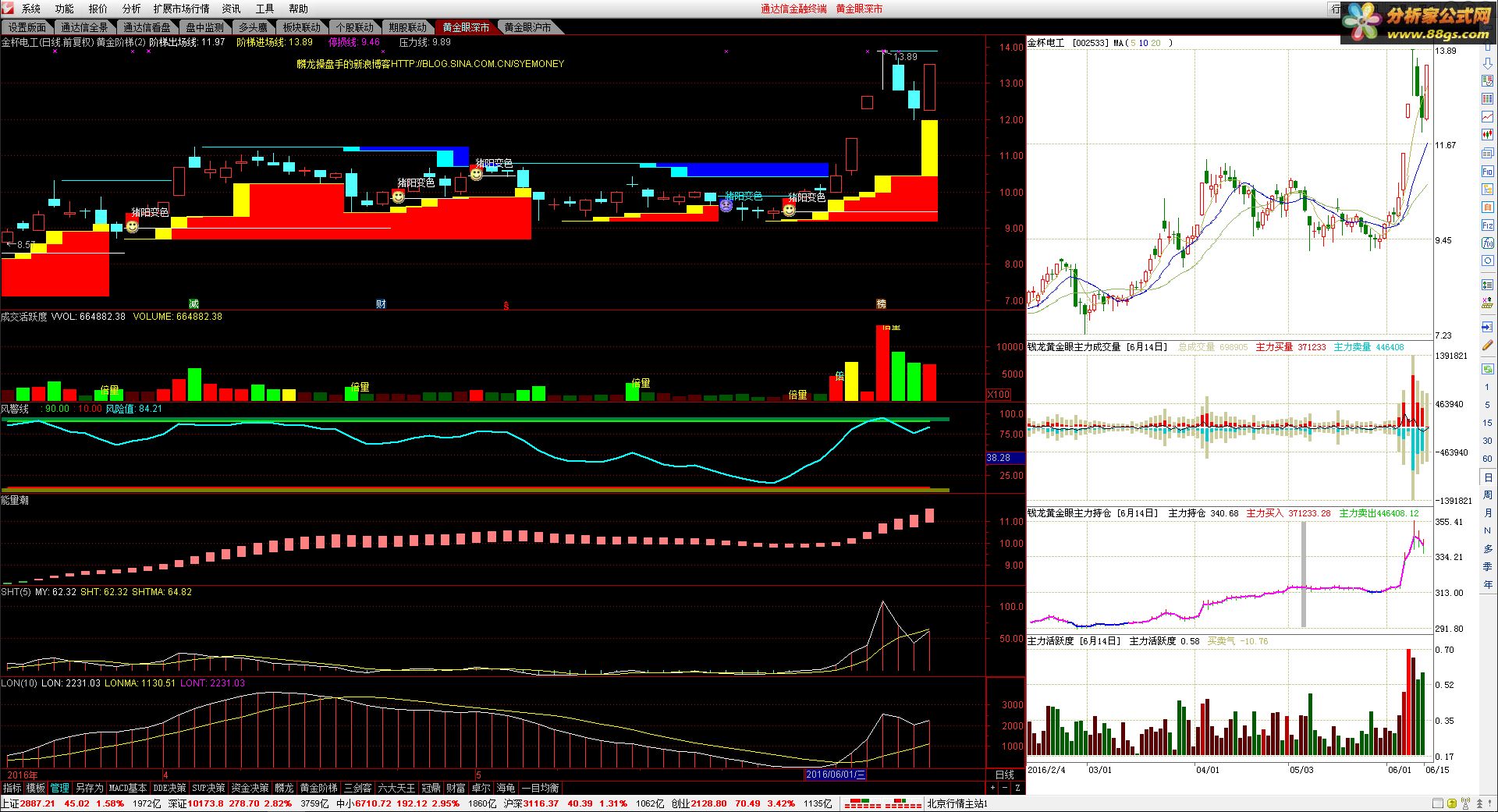Open the 分析 menu

(131, 9)
